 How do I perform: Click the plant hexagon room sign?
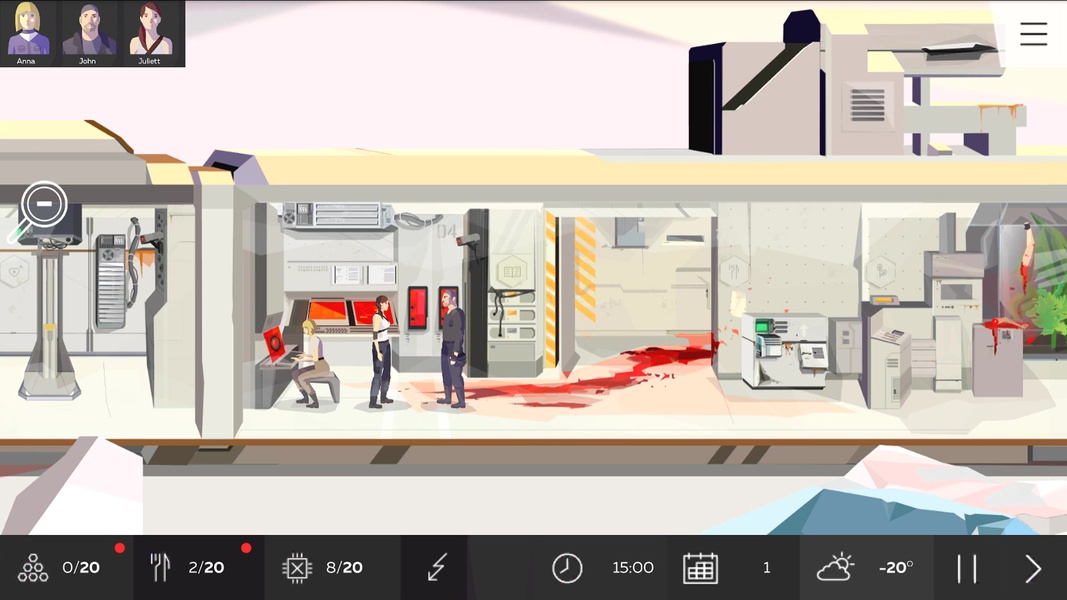881,271
